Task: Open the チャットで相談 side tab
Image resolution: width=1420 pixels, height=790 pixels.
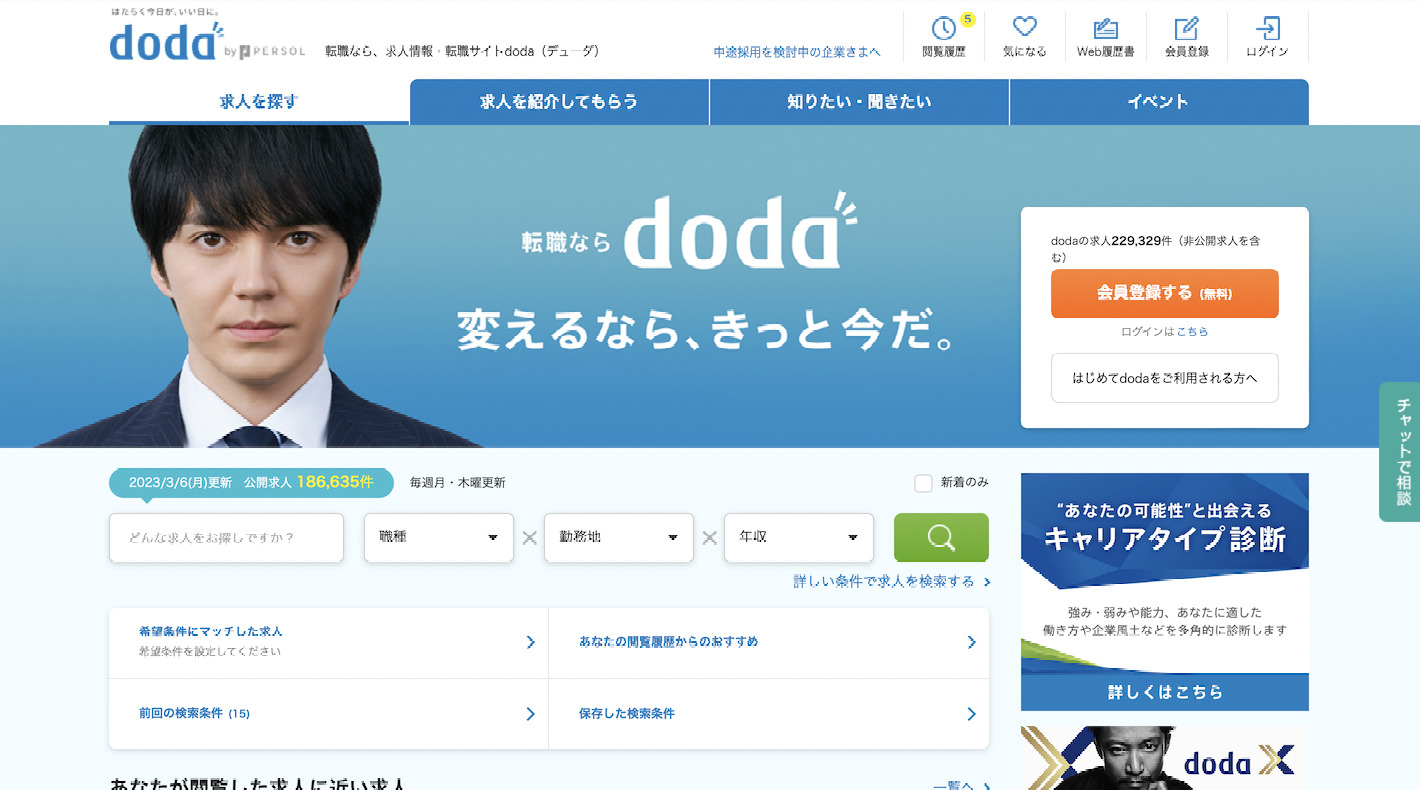Action: [x=1400, y=452]
